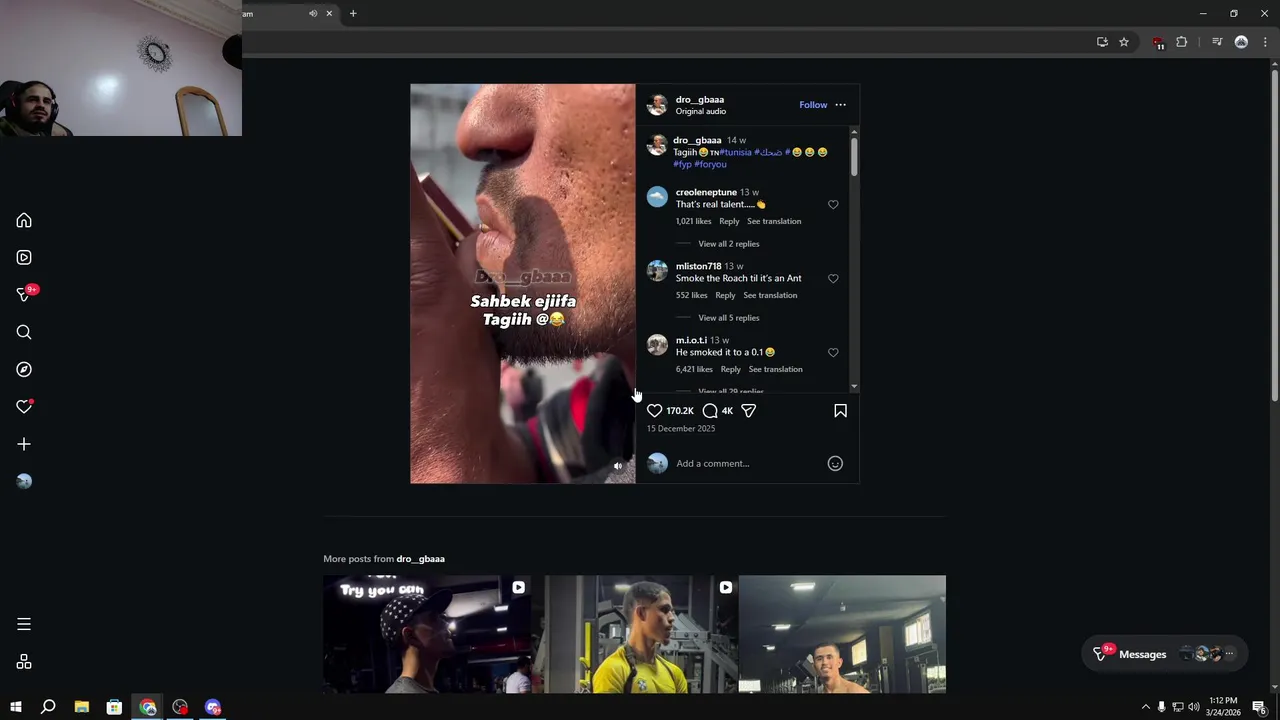Open dro__gbaaa link in More posts

[420, 559]
